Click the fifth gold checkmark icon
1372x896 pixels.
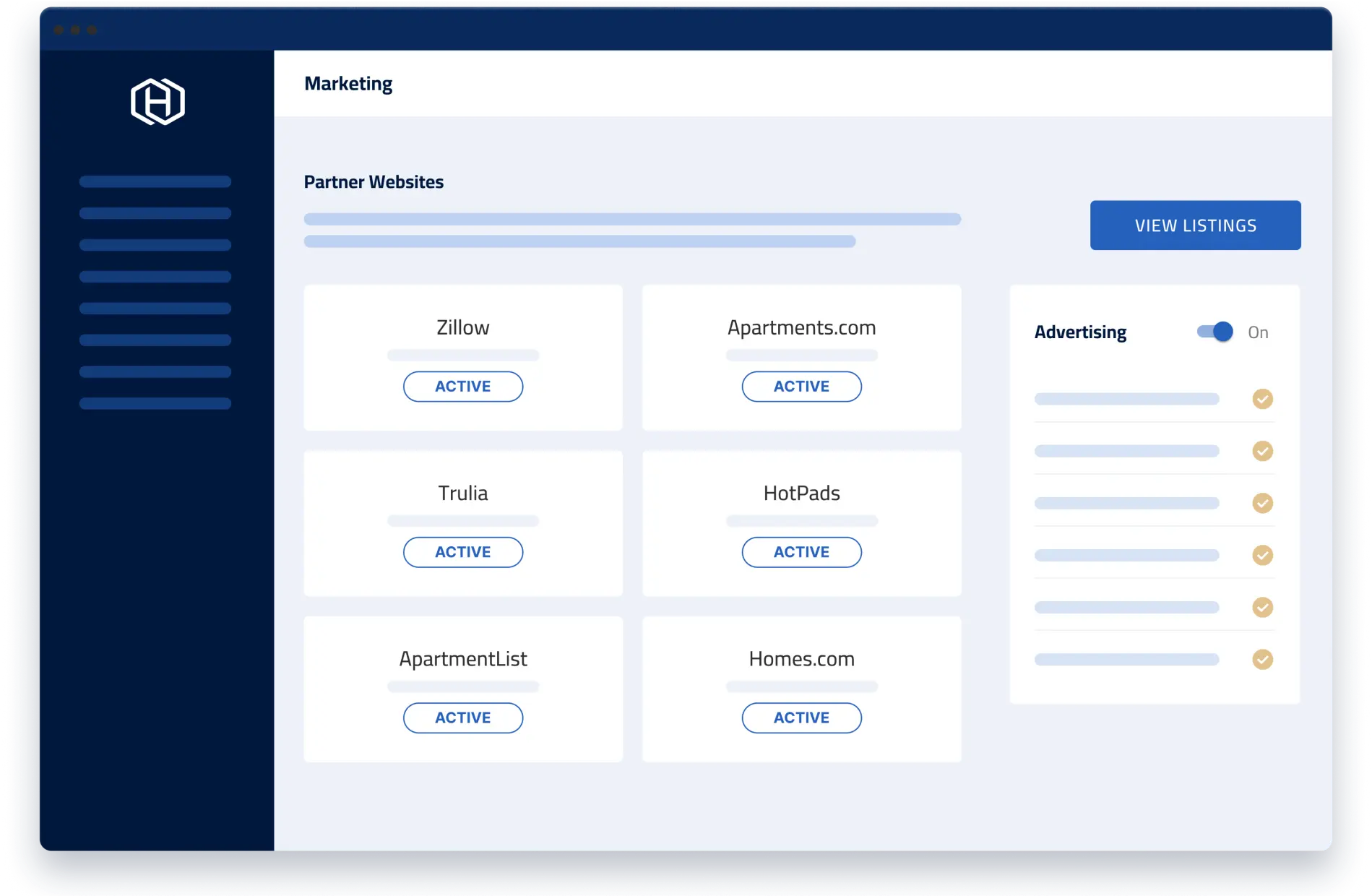click(x=1263, y=607)
